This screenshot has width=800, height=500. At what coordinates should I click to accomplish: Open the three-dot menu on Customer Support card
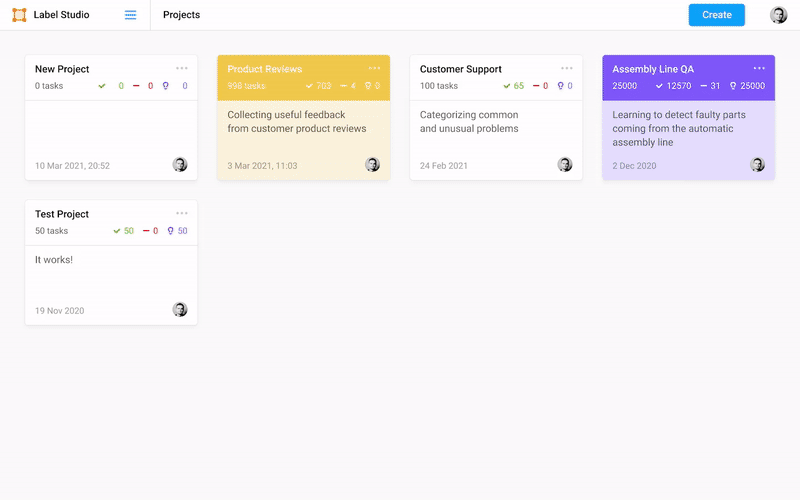(x=566, y=68)
